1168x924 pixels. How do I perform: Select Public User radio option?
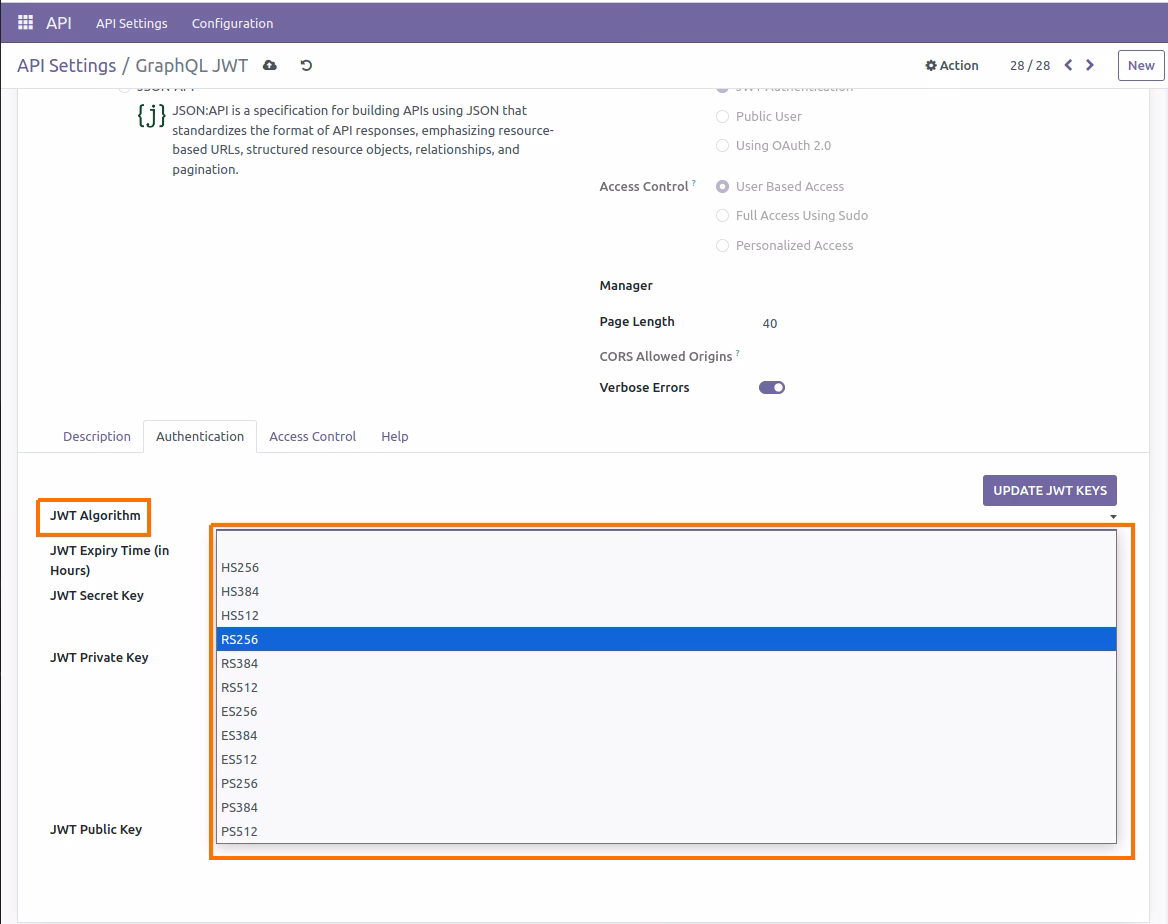(722, 116)
